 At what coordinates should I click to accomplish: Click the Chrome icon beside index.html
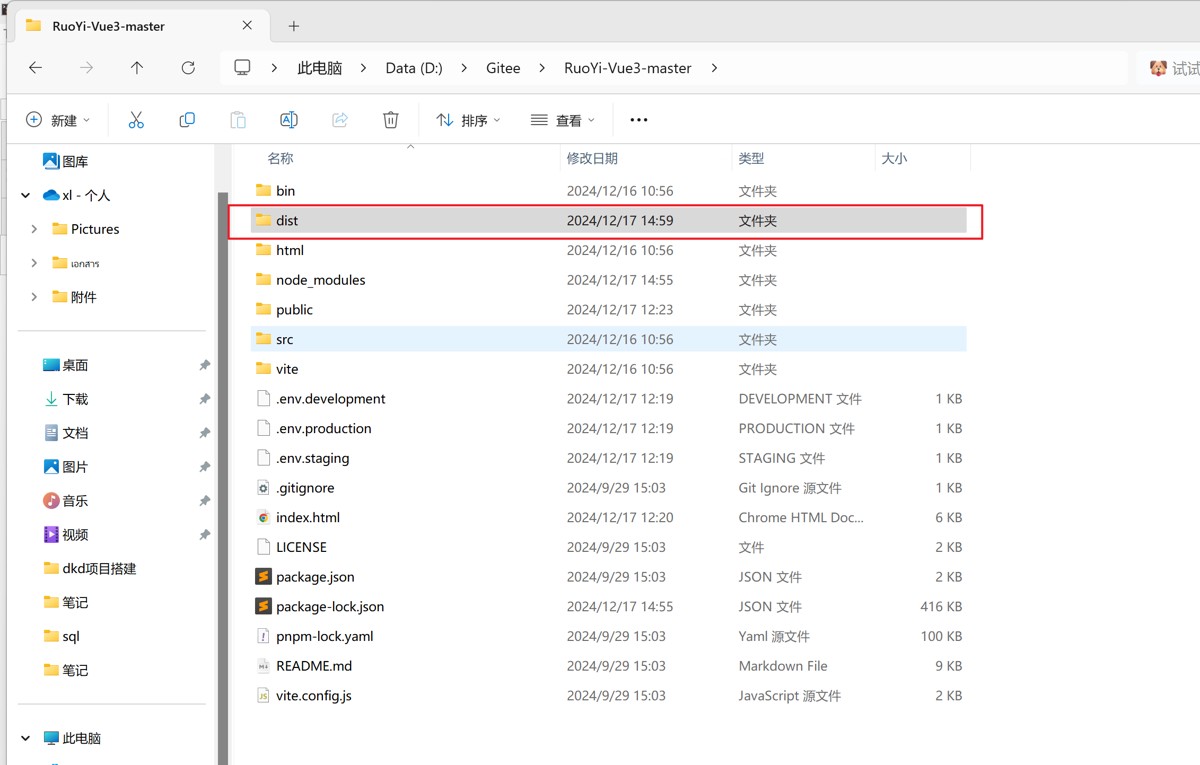click(x=263, y=518)
